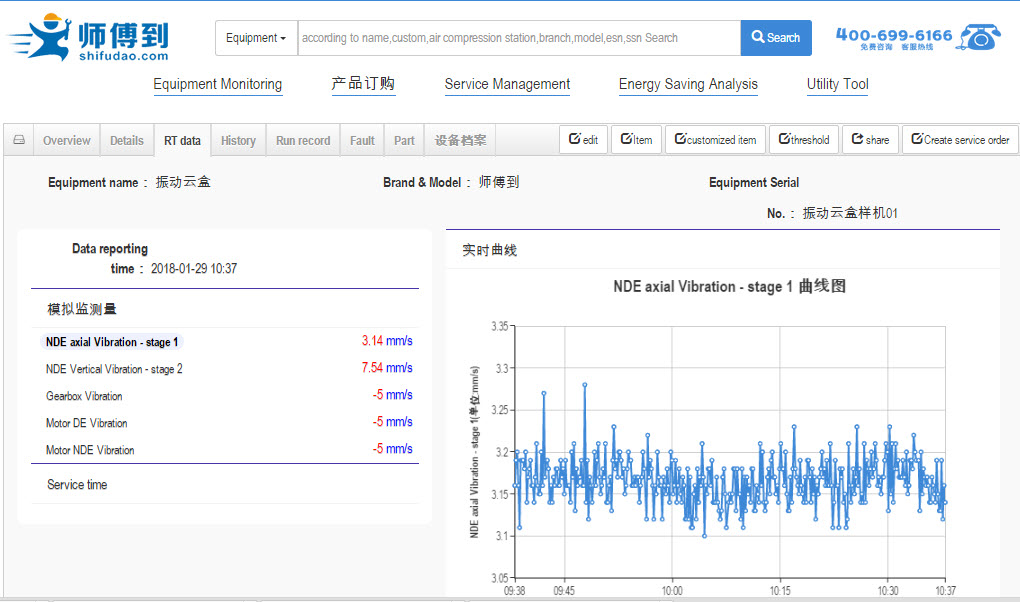Go to Energy Saving Analysis
The image size is (1020, 602).
point(688,85)
